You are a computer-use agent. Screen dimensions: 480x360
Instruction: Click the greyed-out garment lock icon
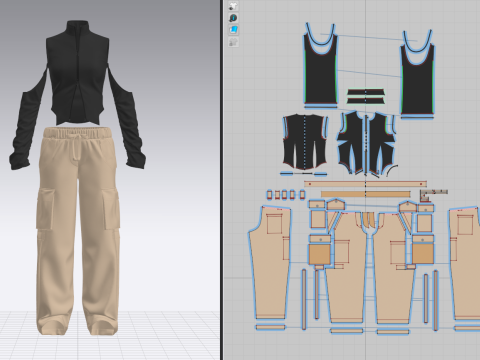click(233, 42)
